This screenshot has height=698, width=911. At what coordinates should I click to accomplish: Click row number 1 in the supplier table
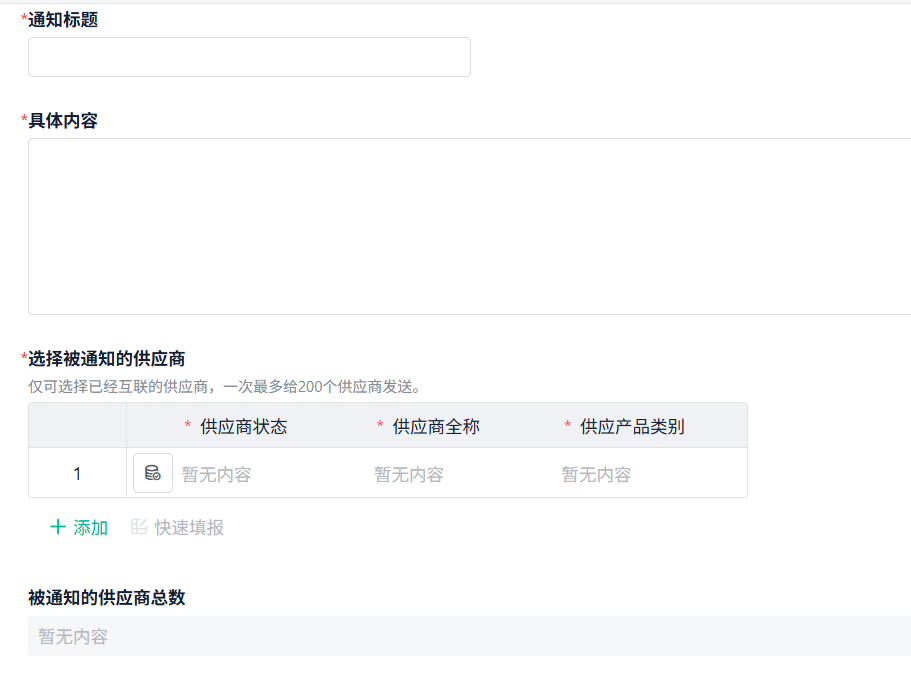(77, 472)
